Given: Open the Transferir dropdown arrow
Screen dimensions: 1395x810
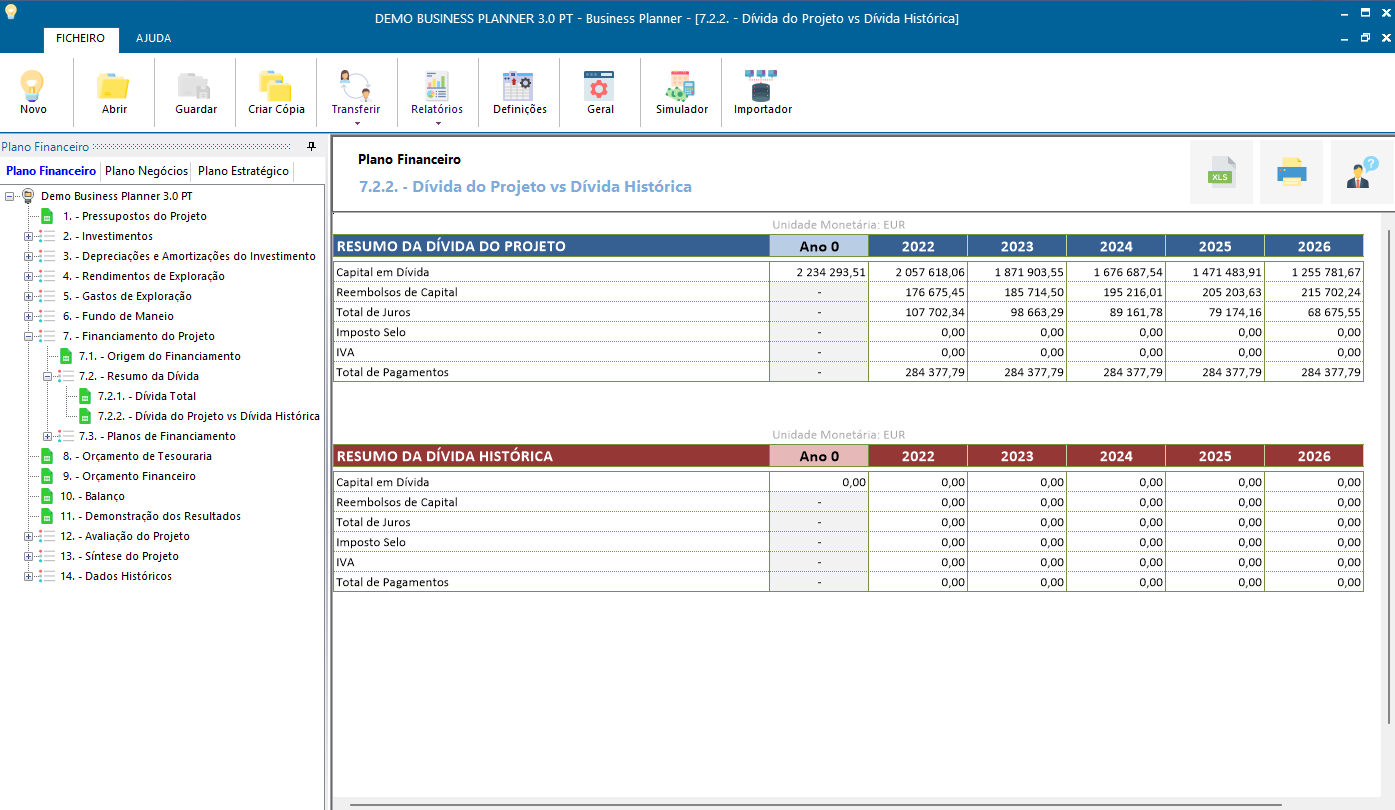Looking at the screenshot, I should [357, 124].
